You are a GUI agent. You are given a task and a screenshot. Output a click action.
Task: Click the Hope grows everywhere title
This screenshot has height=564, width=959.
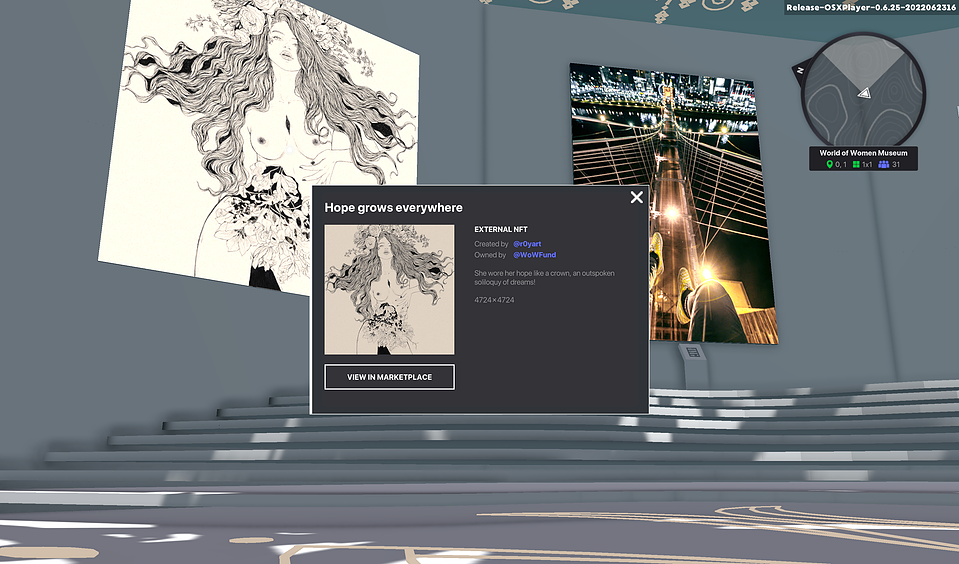pos(393,208)
